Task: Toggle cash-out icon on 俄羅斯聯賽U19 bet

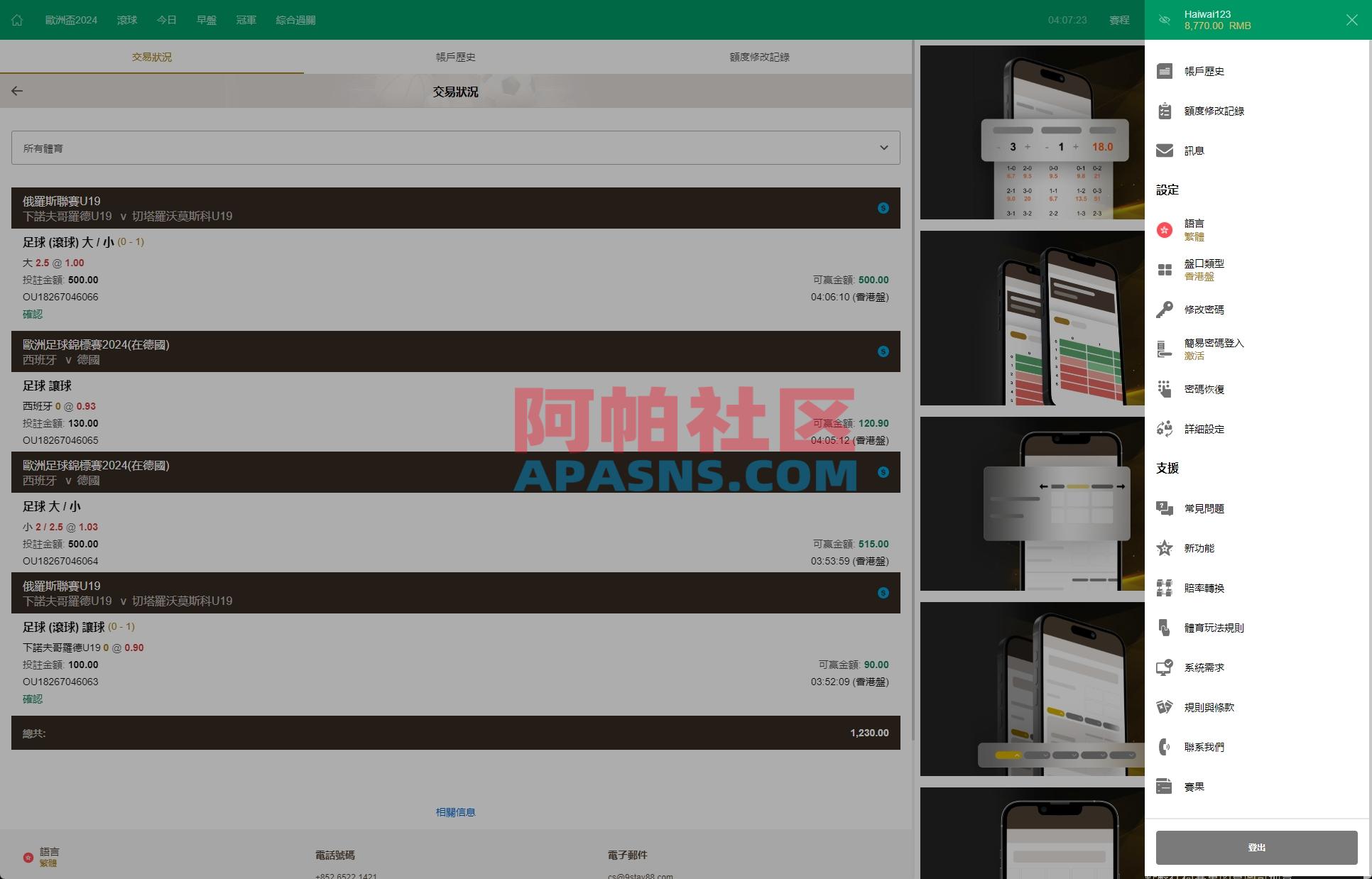Action: pyautogui.click(x=883, y=208)
